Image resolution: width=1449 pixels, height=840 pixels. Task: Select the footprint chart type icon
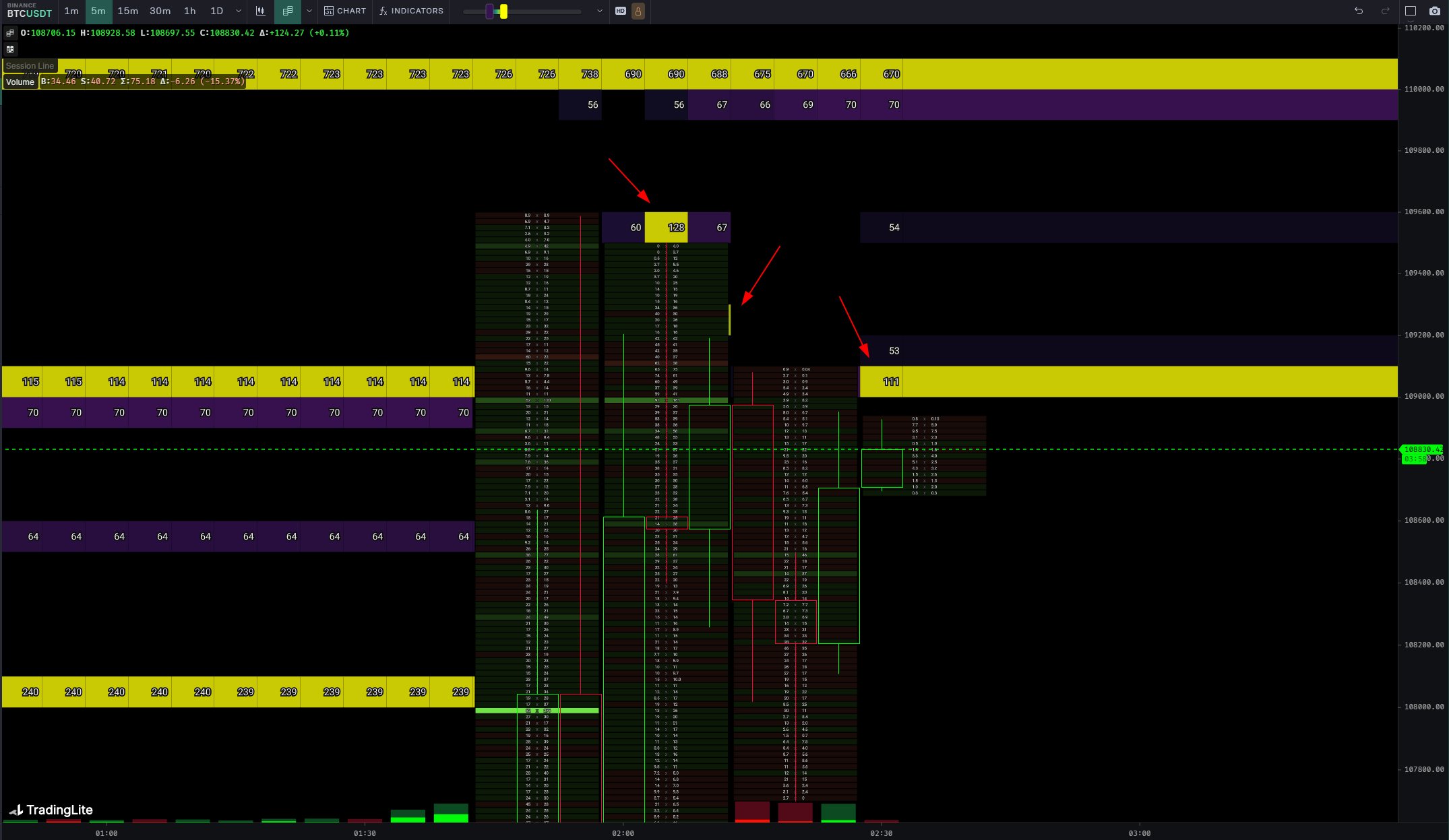point(288,11)
